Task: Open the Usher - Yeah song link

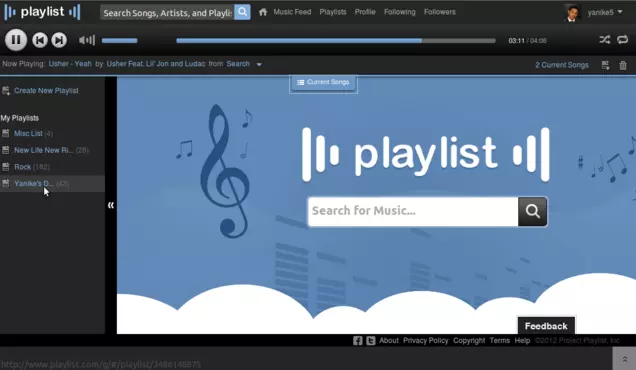Action: (70, 64)
